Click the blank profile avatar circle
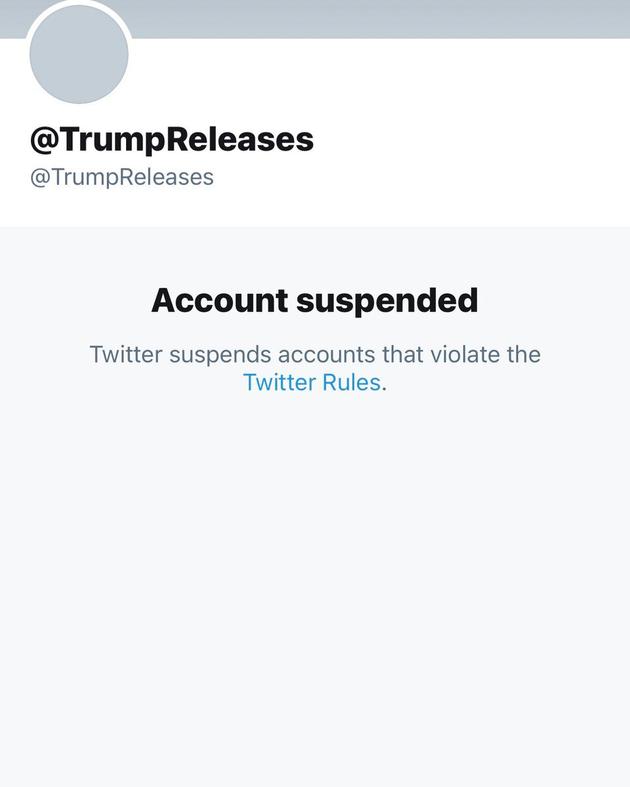The height and width of the screenshot is (787, 630). 79,55
